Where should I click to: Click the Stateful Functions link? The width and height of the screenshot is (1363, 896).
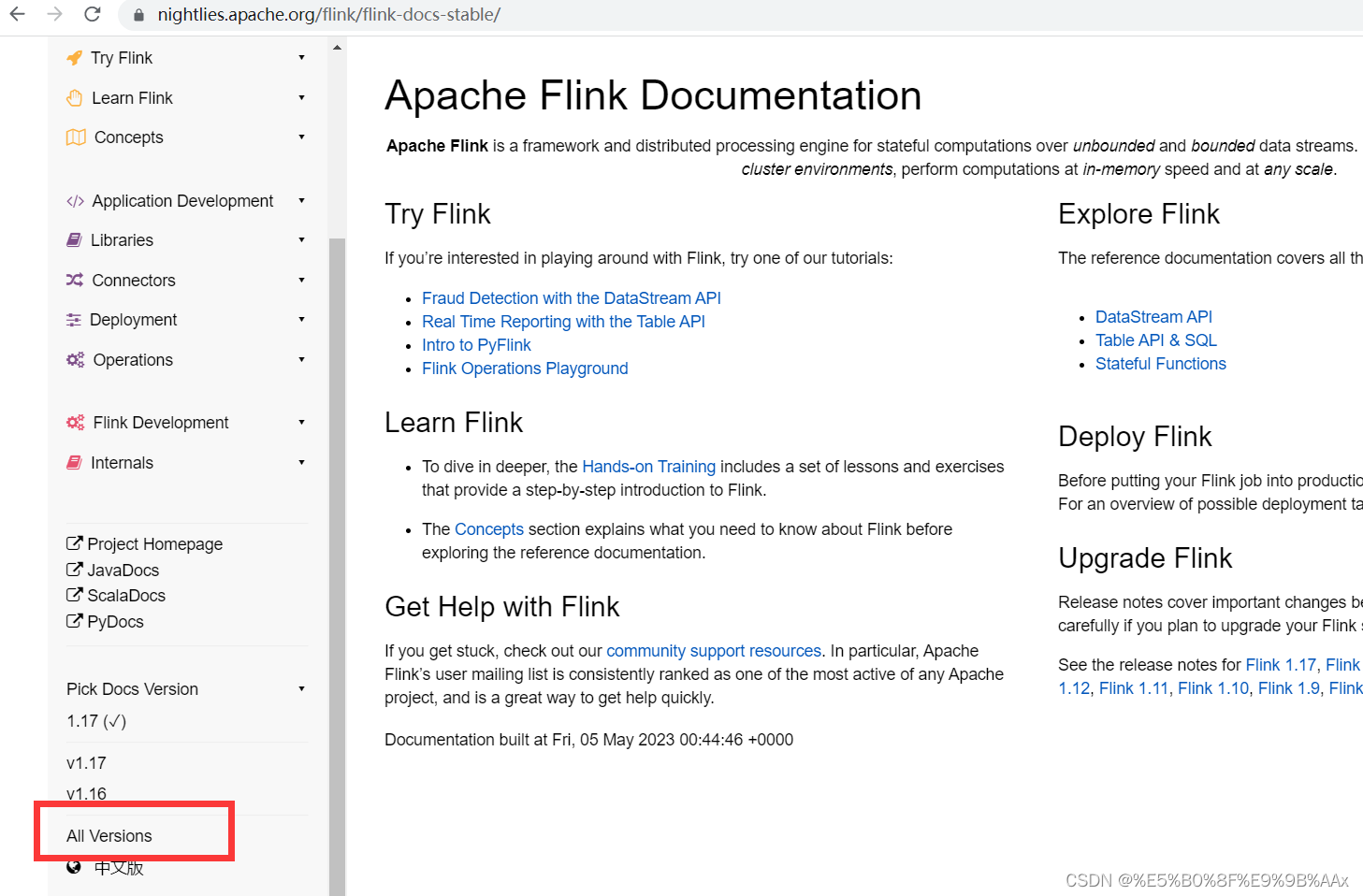1160,364
